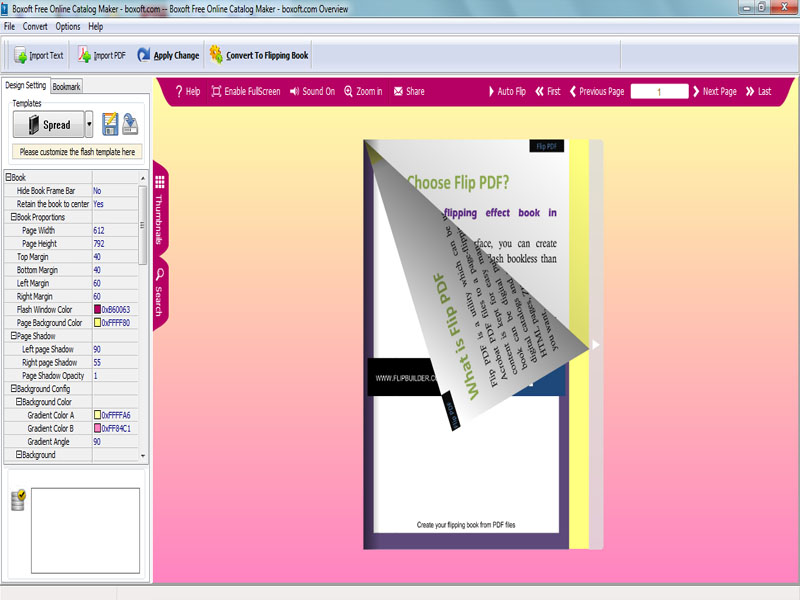Select the Bottom Margin row
Viewport: 800px width, 600px height.
pyautogui.click(x=71, y=270)
